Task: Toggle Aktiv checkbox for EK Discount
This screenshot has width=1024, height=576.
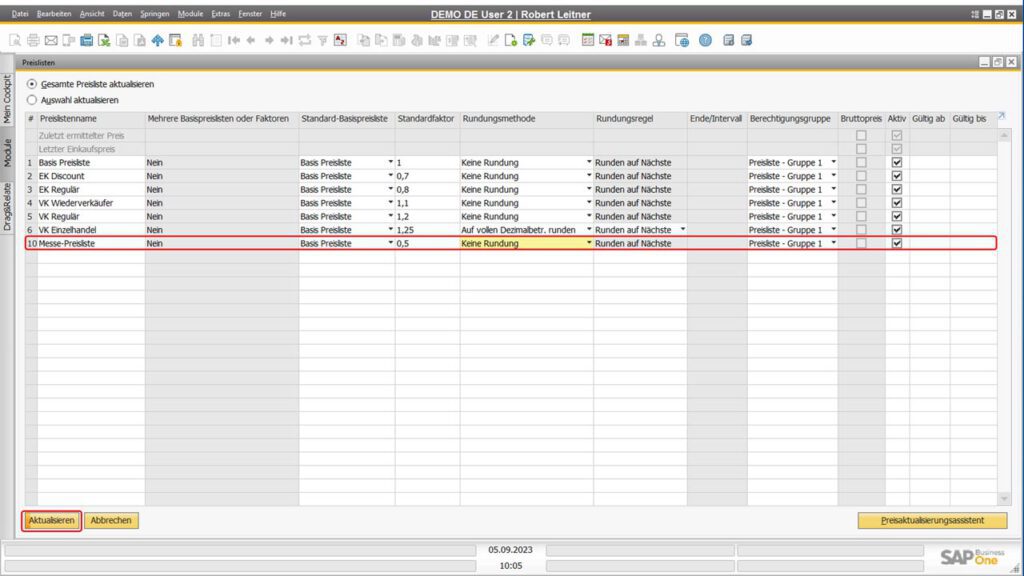Action: coord(897,176)
